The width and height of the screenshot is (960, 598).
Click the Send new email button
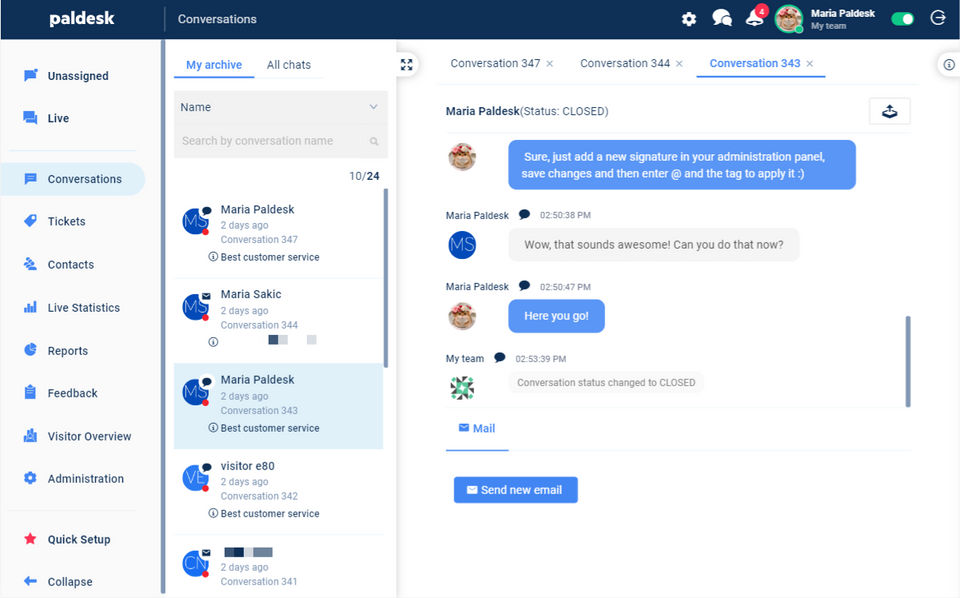click(x=516, y=490)
